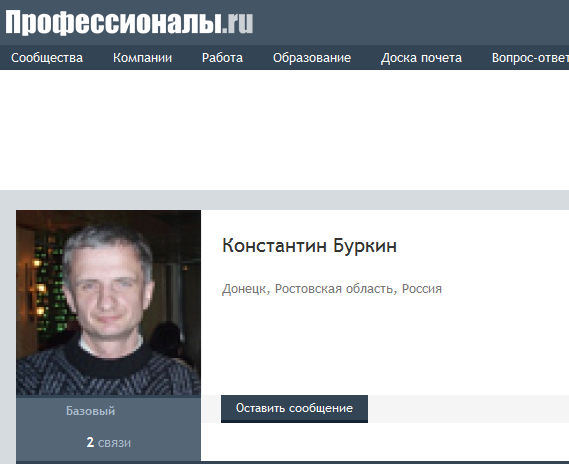
Task: Click the gray bar beside message button
Action: [468, 409]
